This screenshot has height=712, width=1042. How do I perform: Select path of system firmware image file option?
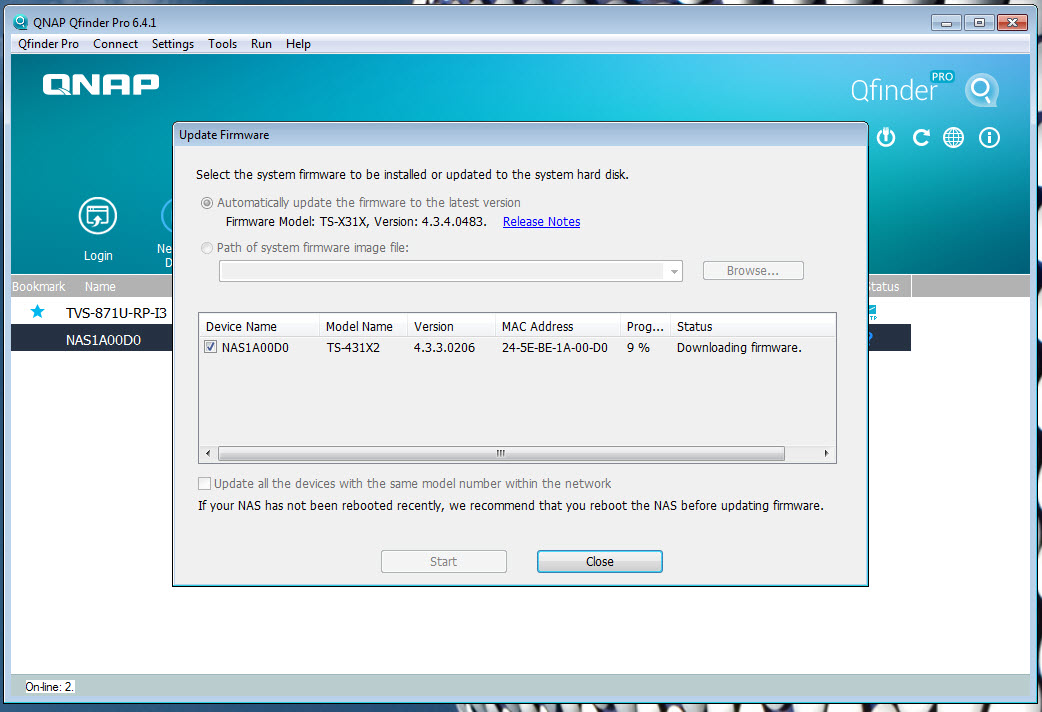207,248
